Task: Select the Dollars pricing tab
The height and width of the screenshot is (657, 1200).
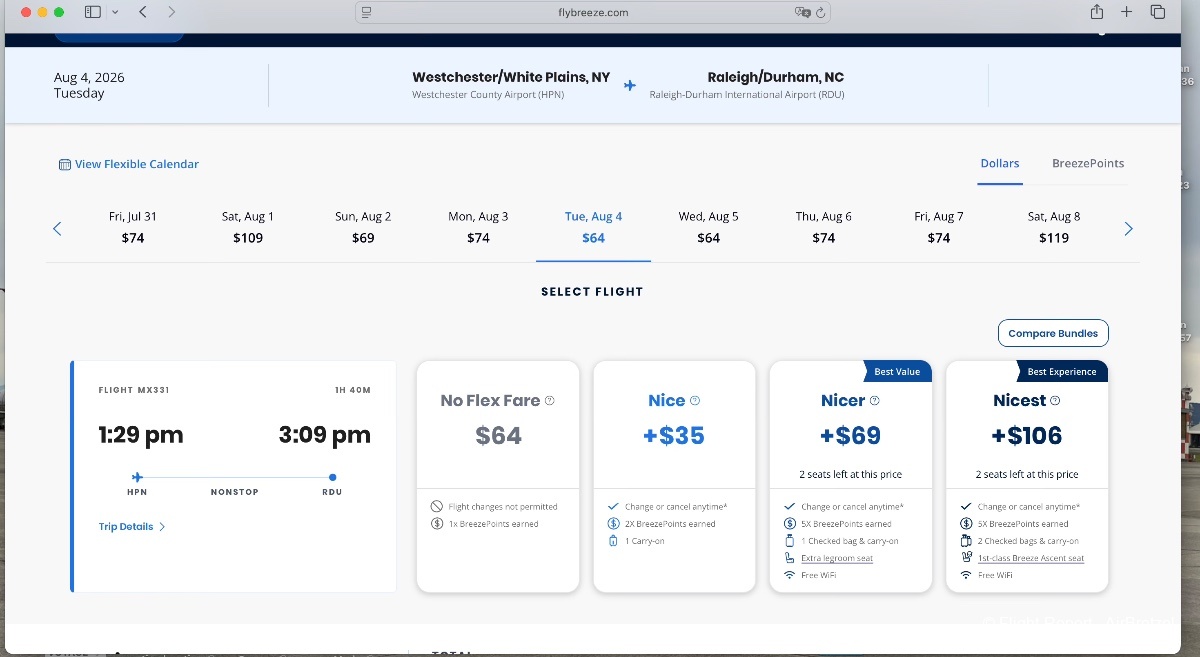Action: [999, 164]
